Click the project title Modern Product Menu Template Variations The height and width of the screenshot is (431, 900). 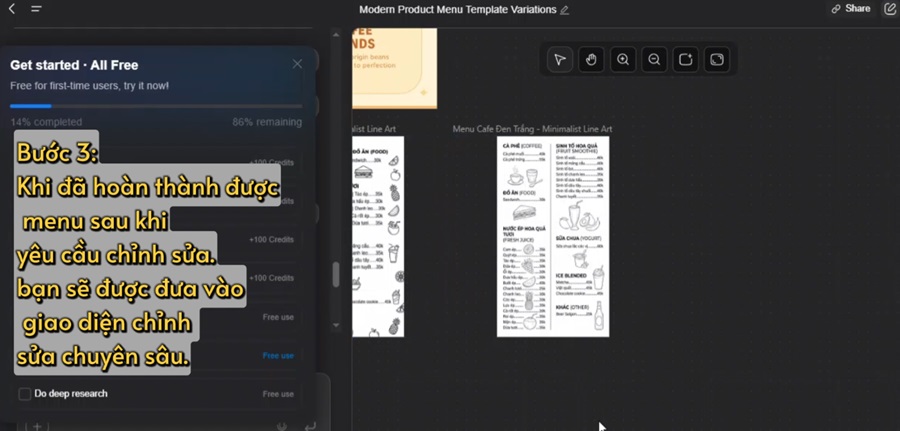pyautogui.click(x=457, y=10)
